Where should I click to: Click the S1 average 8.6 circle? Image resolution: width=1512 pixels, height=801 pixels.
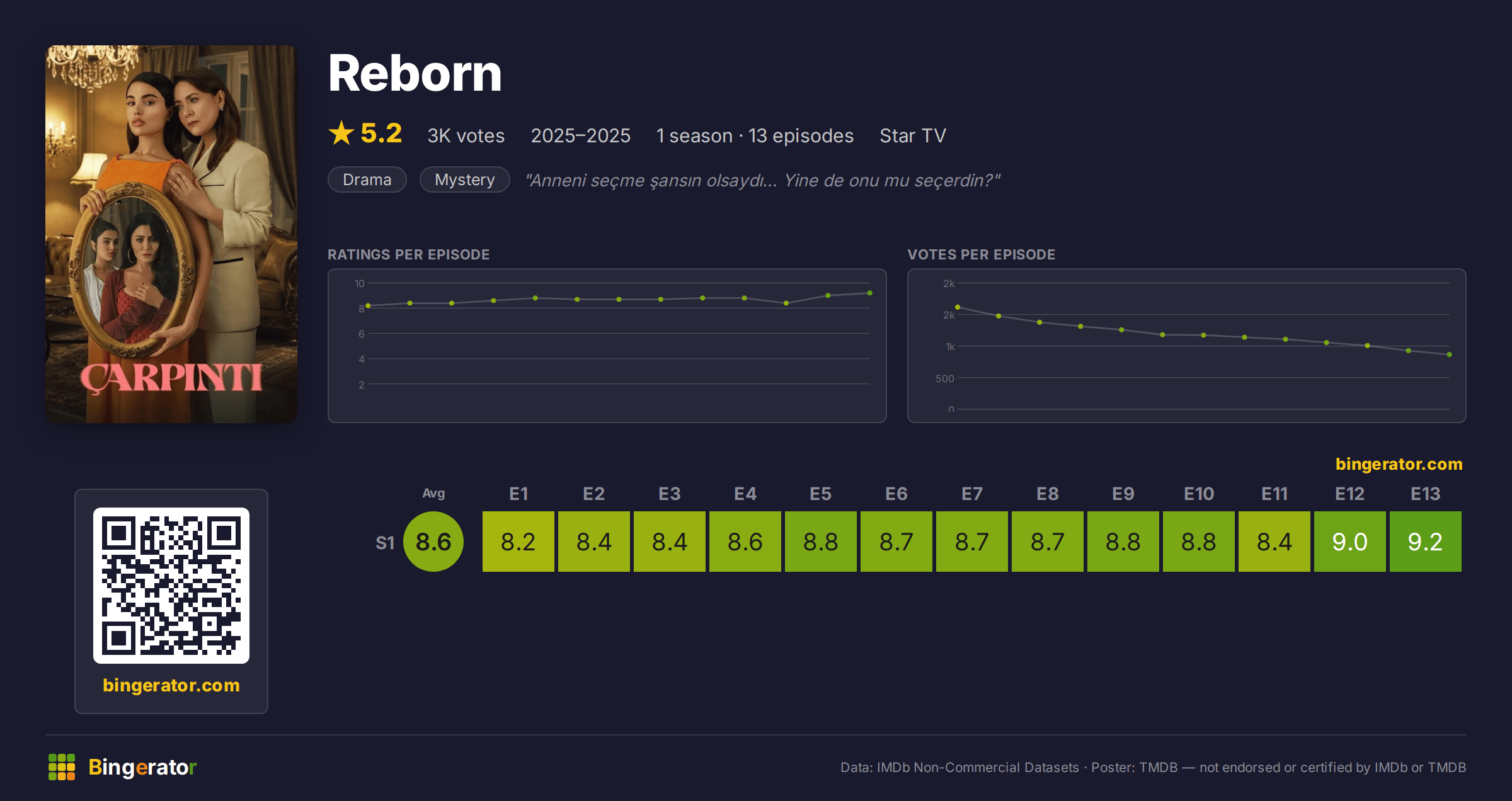tap(433, 542)
